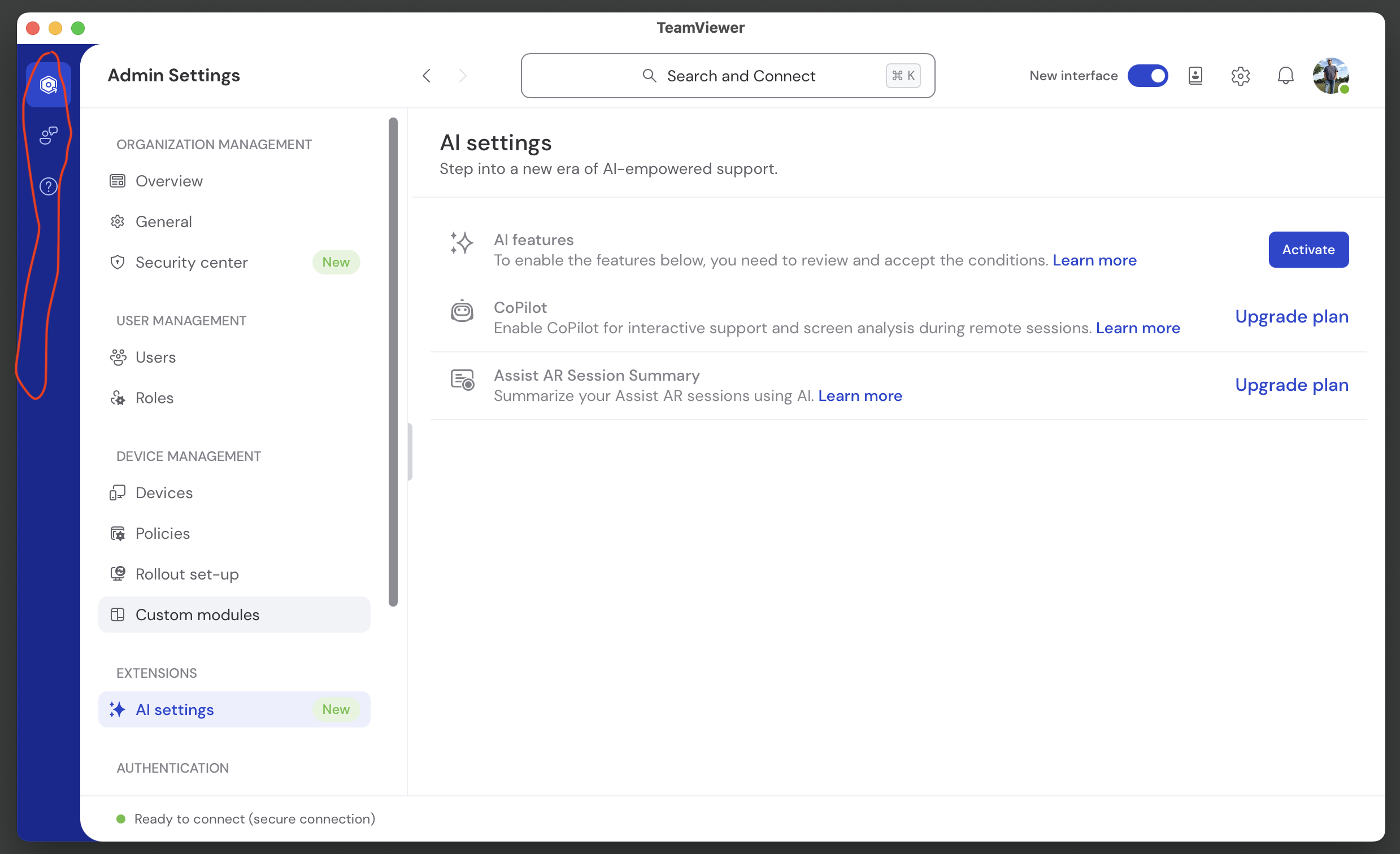The height and width of the screenshot is (854, 1400).
Task: Click the Search and Connect field
Action: [727, 76]
